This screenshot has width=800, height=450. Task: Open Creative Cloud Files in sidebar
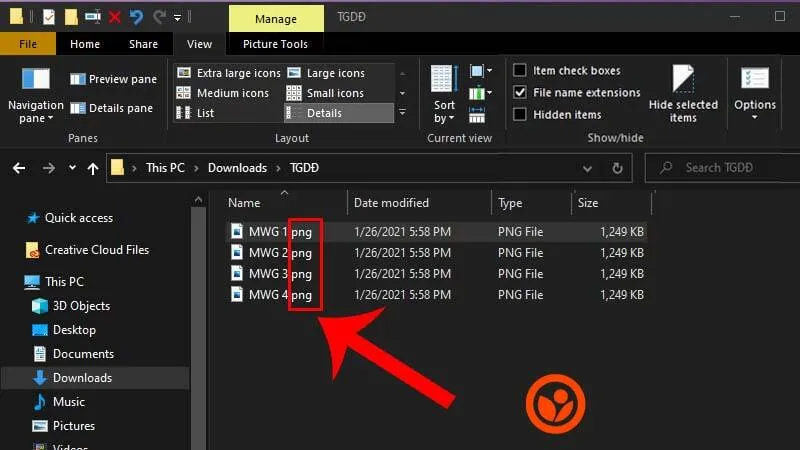[x=87, y=250]
